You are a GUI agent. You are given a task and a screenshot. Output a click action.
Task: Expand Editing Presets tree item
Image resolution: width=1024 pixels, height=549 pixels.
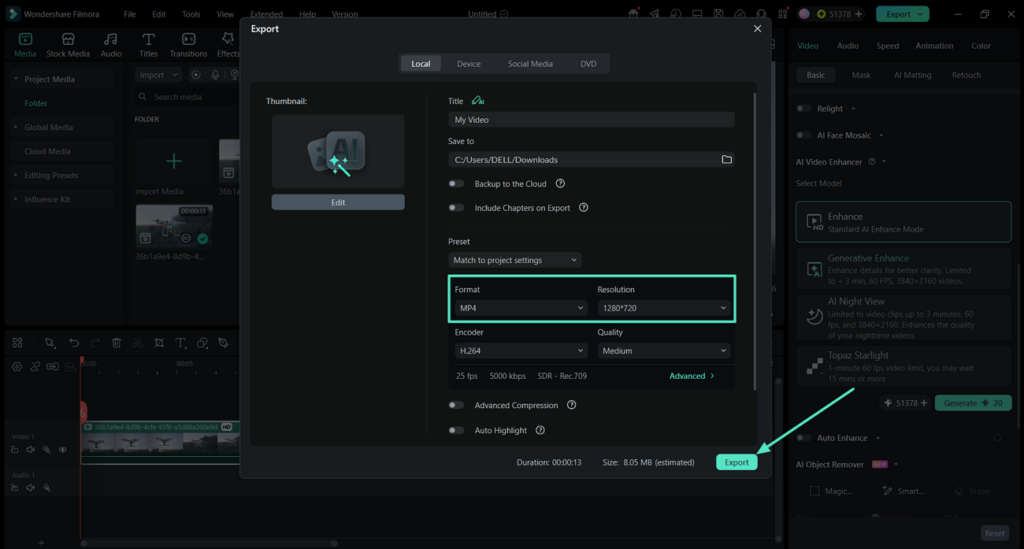[16, 175]
